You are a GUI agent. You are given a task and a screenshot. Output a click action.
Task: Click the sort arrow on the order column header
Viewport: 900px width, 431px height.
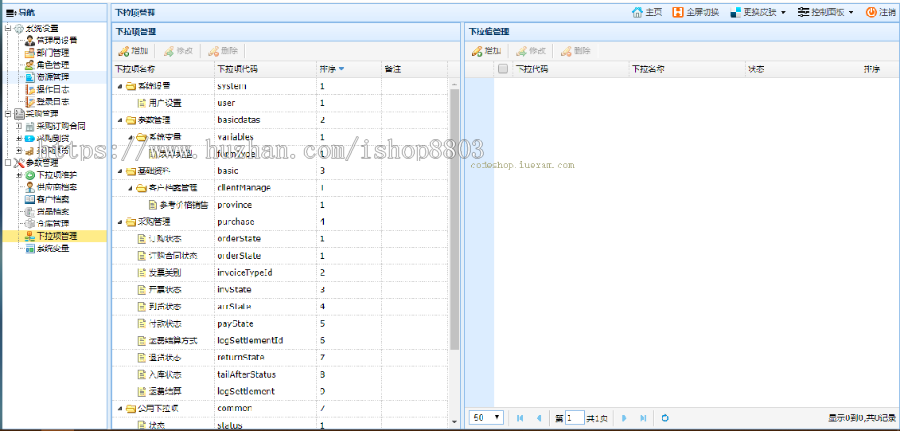coord(342,69)
